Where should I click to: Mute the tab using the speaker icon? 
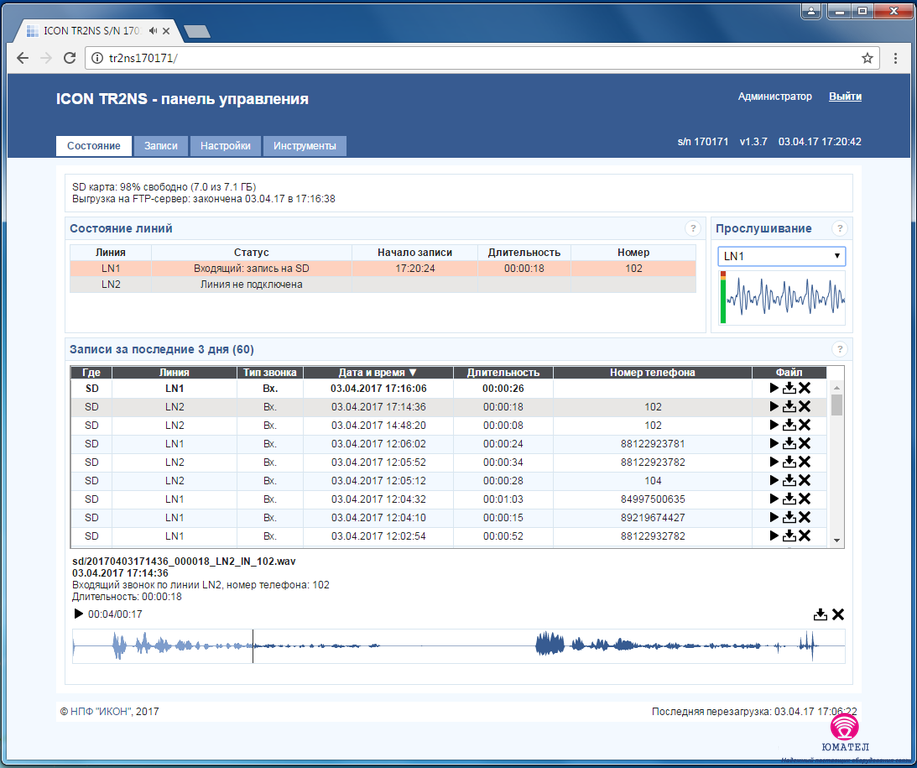click(x=153, y=31)
